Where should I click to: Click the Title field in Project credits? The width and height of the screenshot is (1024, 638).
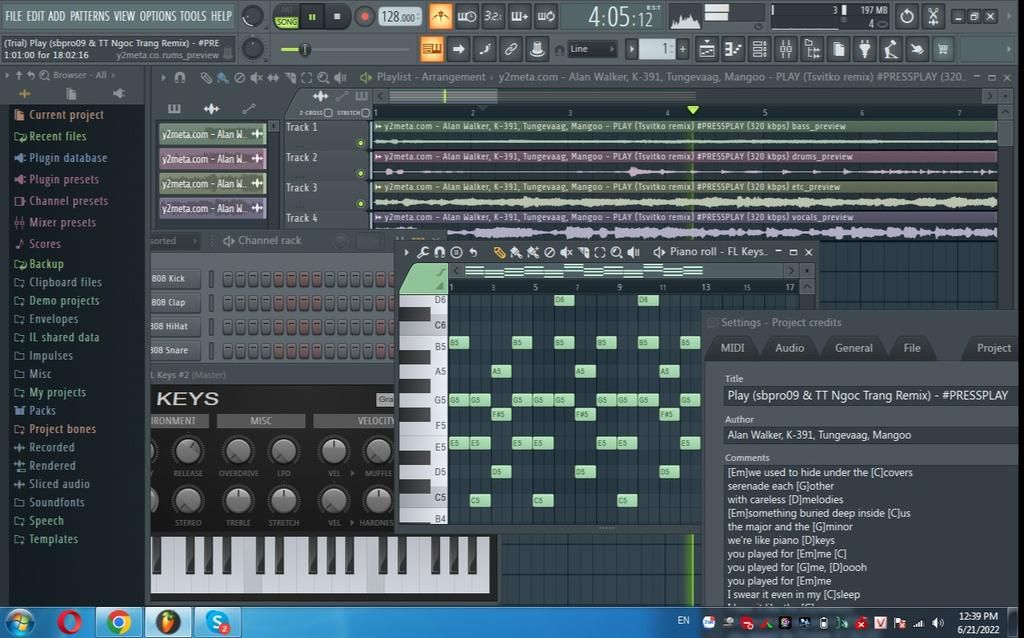[871, 396]
